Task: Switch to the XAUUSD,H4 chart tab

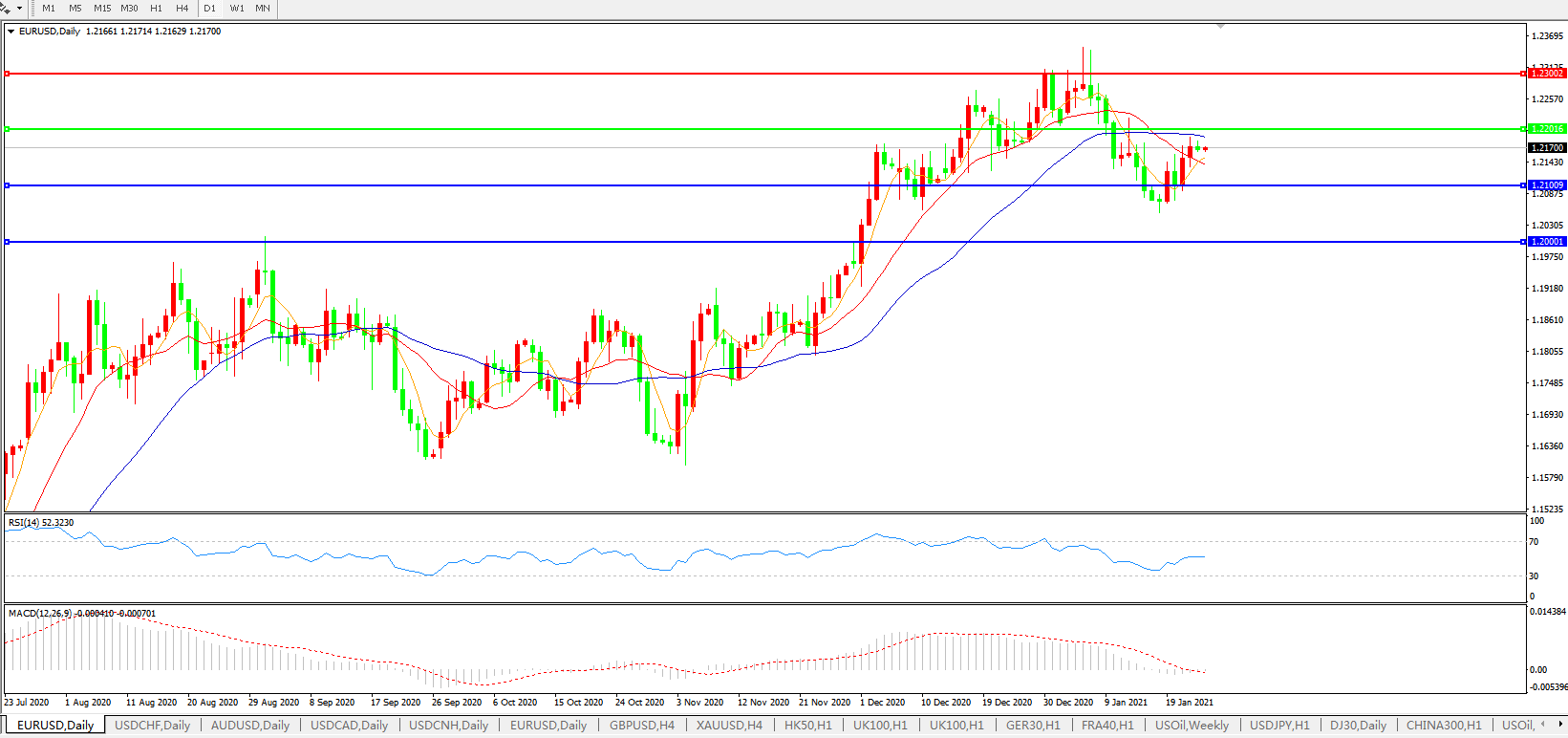Action: (729, 725)
